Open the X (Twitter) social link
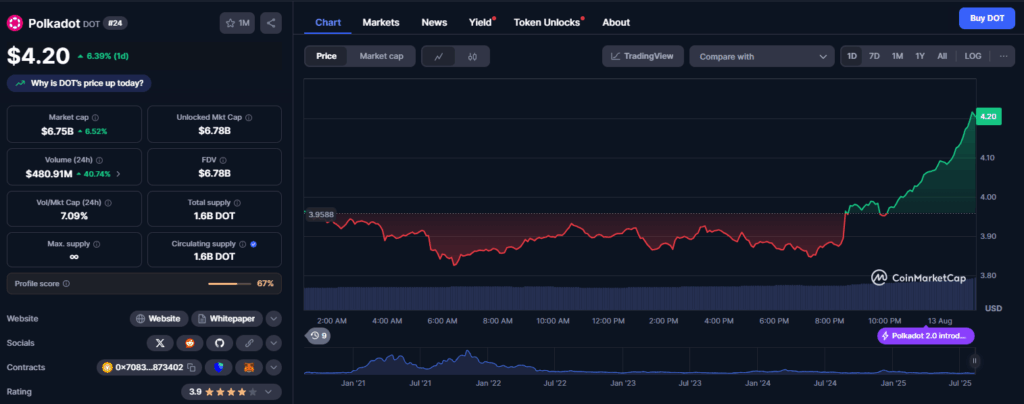Image resolution: width=1024 pixels, height=404 pixels. (x=160, y=343)
